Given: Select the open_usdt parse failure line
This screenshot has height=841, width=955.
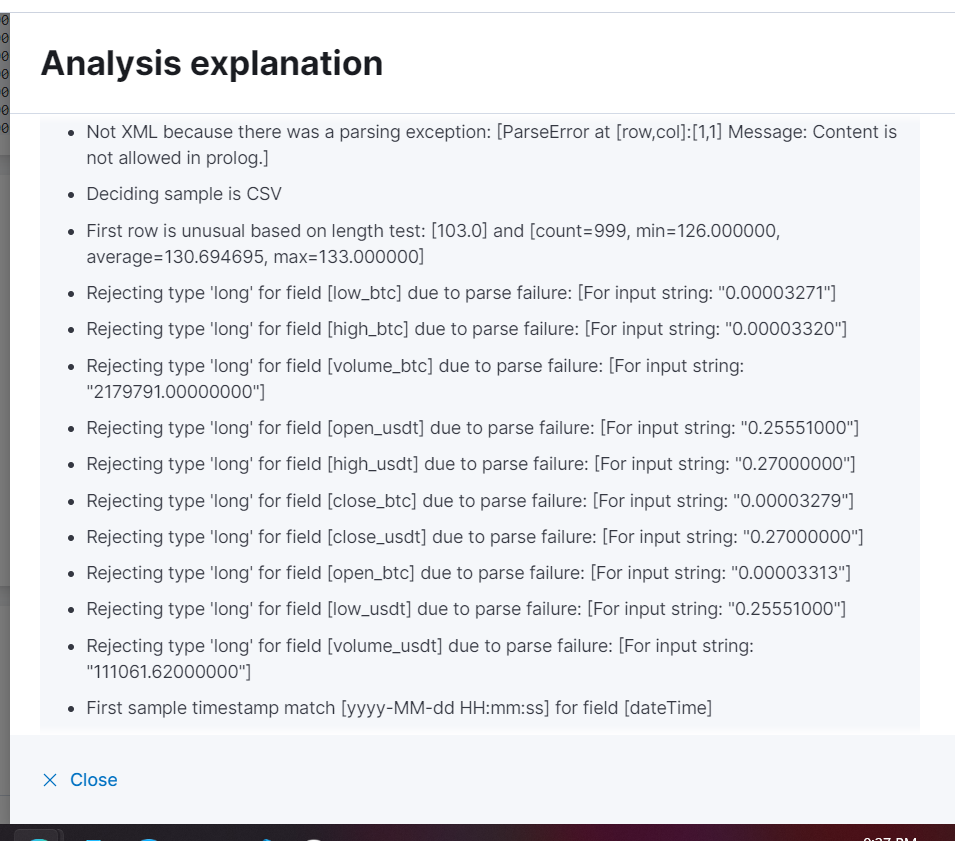Looking at the screenshot, I should click(472, 428).
